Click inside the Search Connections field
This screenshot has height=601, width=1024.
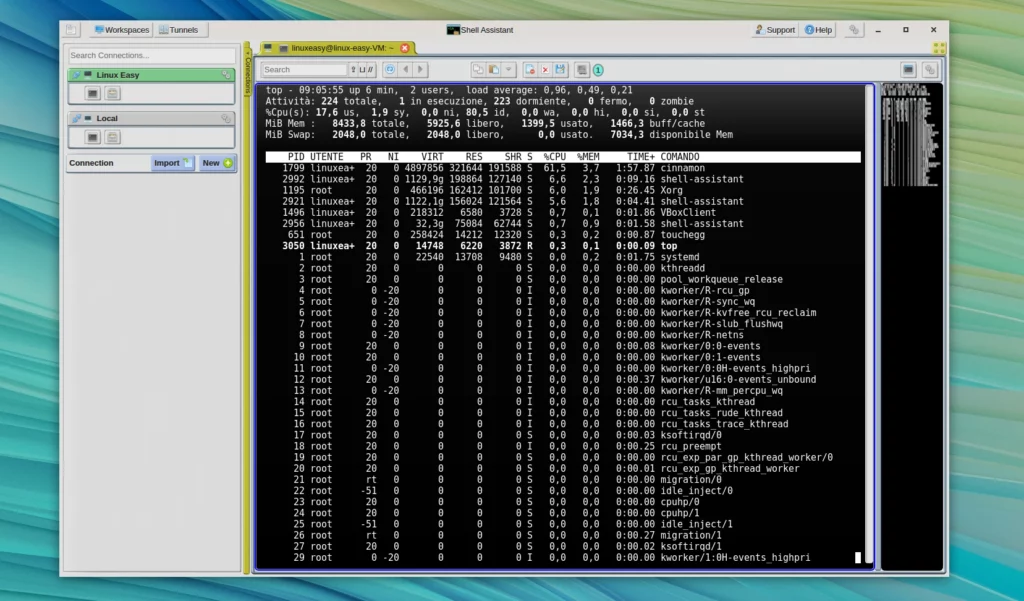coord(150,55)
